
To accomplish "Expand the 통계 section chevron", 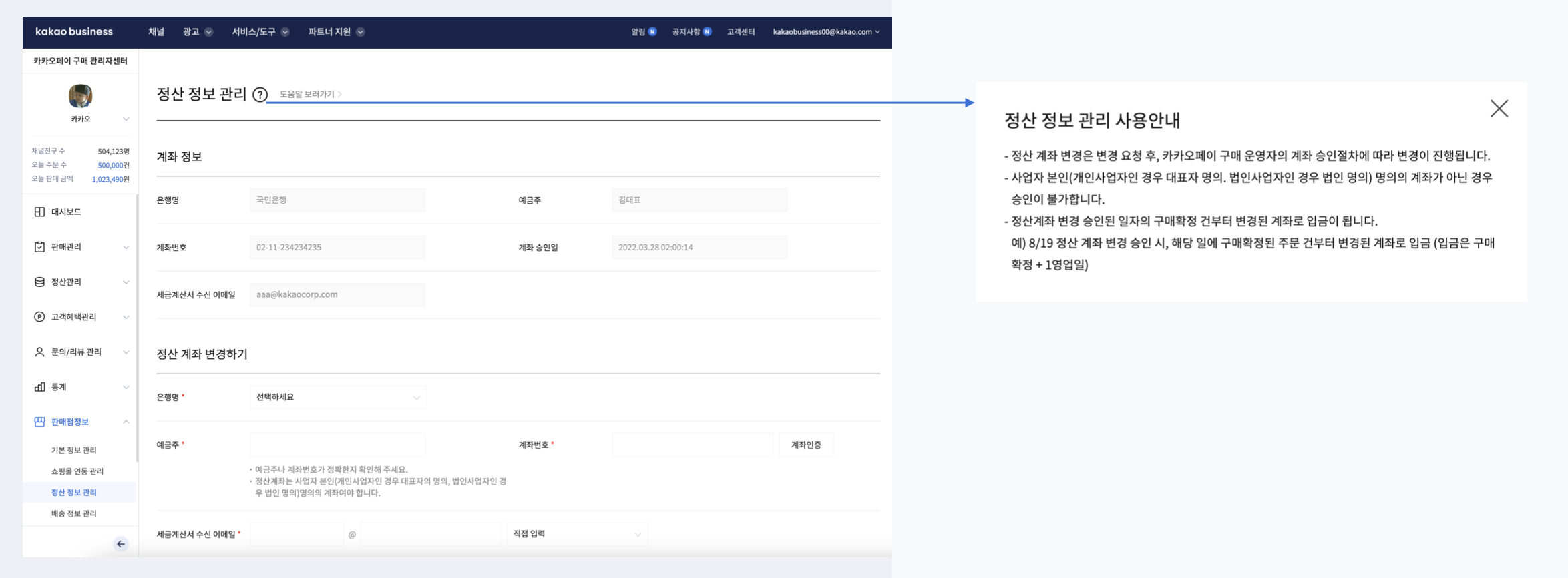I will point(126,387).
